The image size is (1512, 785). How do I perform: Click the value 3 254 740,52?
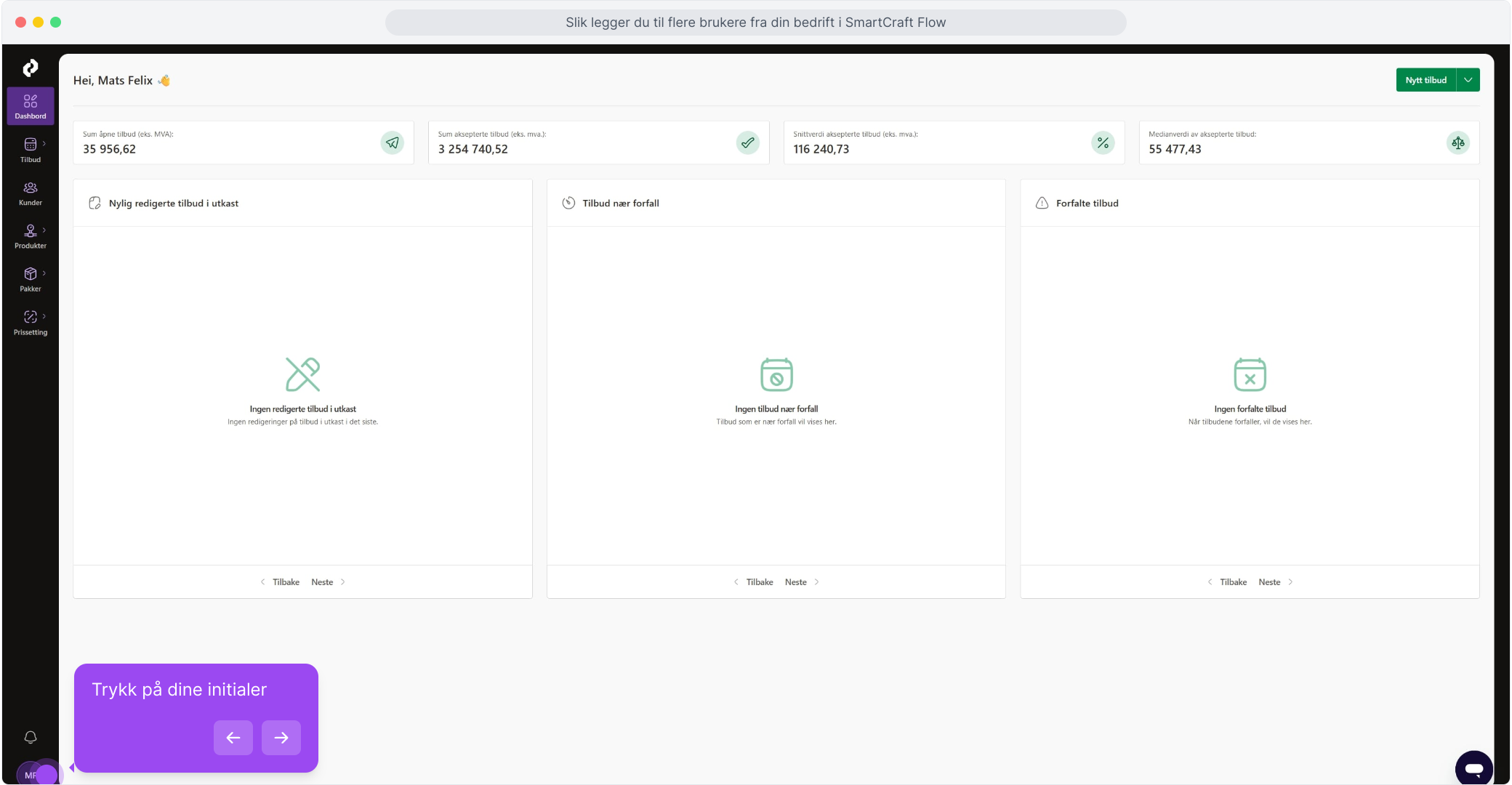(x=473, y=149)
